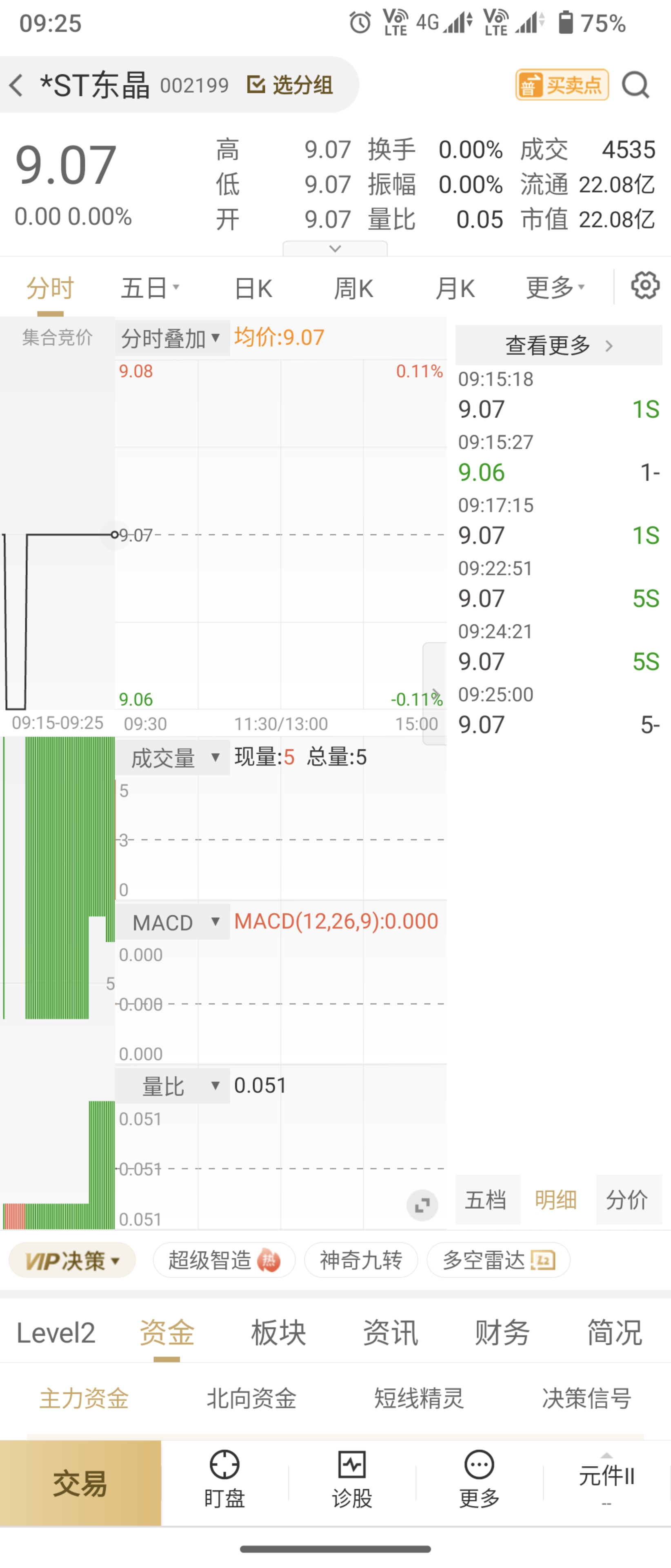Tap the 9.07 price marker on intraday chart
671x1568 pixels.
coord(135,536)
